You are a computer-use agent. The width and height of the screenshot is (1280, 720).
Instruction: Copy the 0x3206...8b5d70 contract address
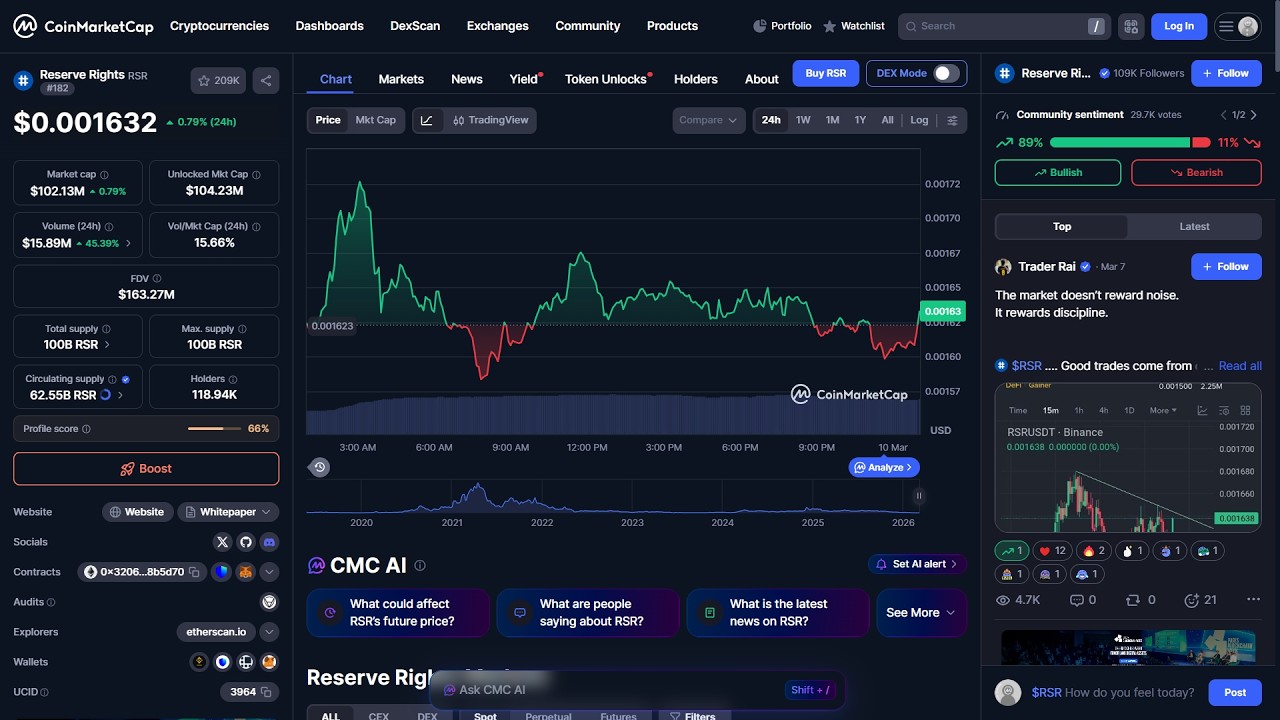click(x=195, y=572)
